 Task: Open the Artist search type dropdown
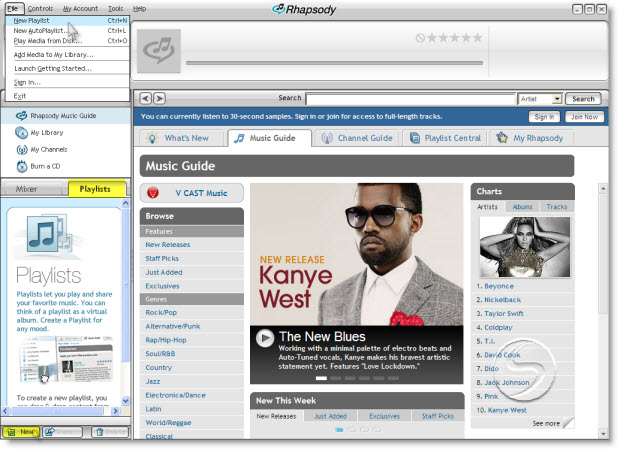pos(540,99)
